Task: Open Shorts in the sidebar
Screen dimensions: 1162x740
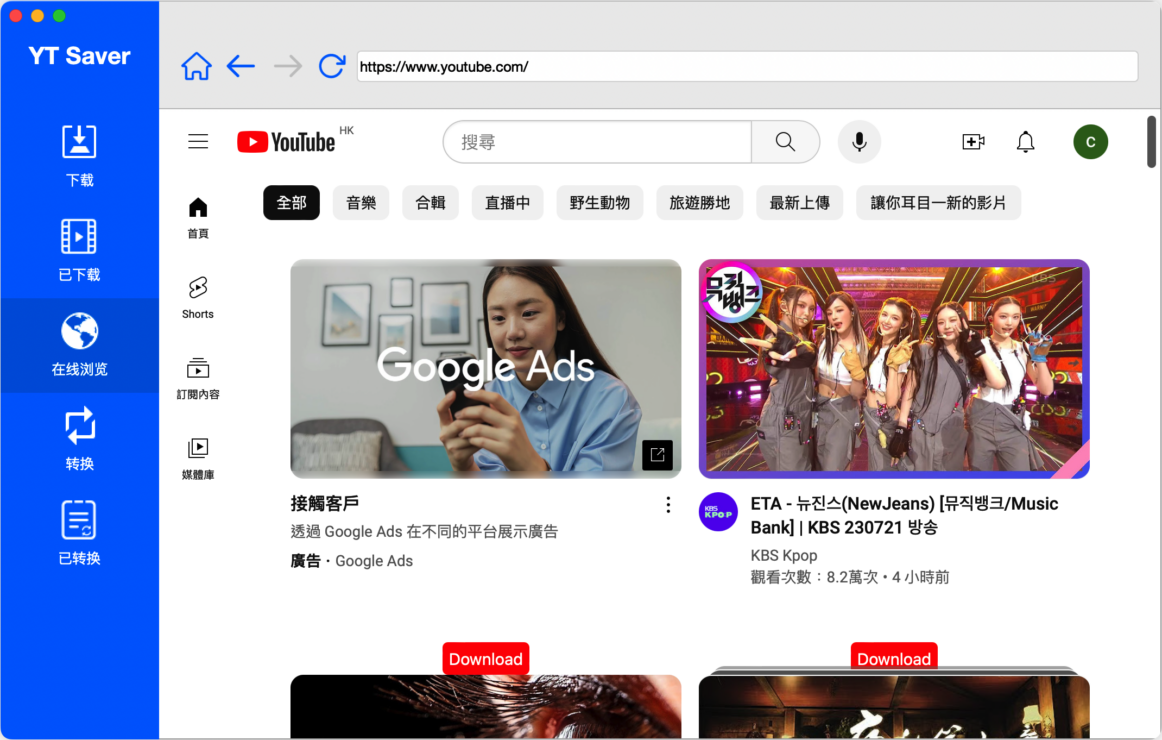Action: coord(198,298)
